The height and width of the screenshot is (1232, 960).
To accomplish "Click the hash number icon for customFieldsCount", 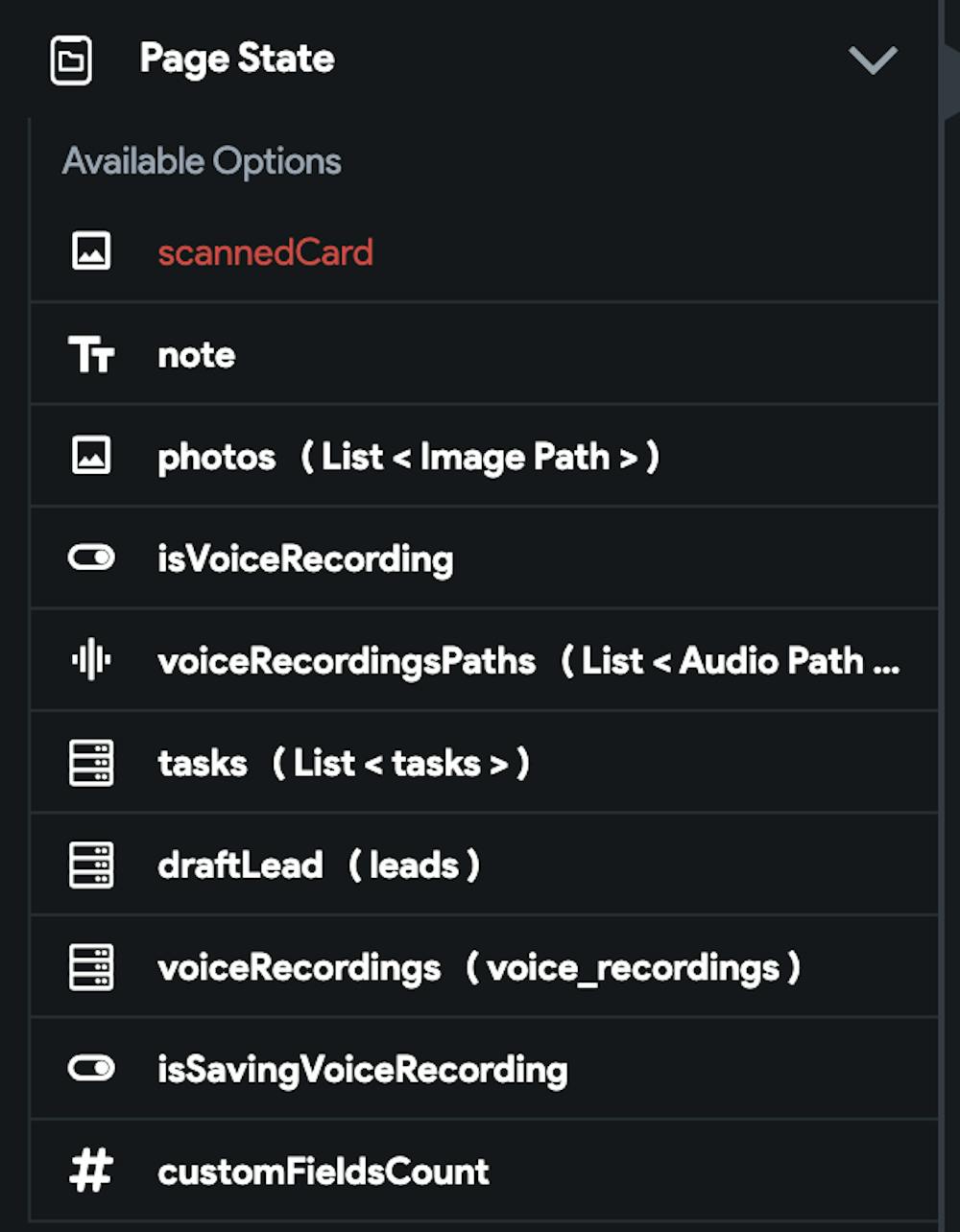I will 91,1172.
